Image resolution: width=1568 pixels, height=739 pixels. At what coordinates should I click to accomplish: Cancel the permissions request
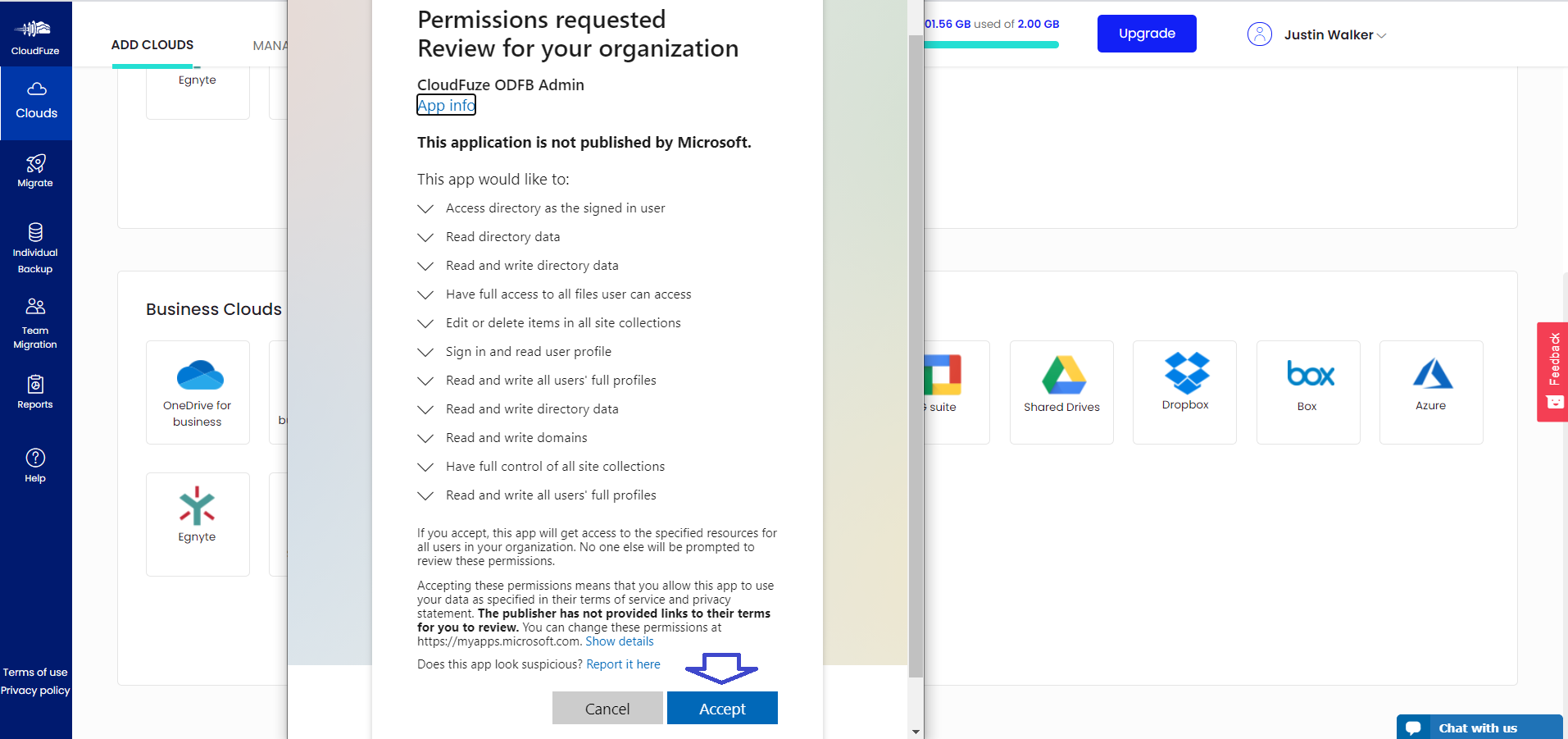tap(607, 709)
